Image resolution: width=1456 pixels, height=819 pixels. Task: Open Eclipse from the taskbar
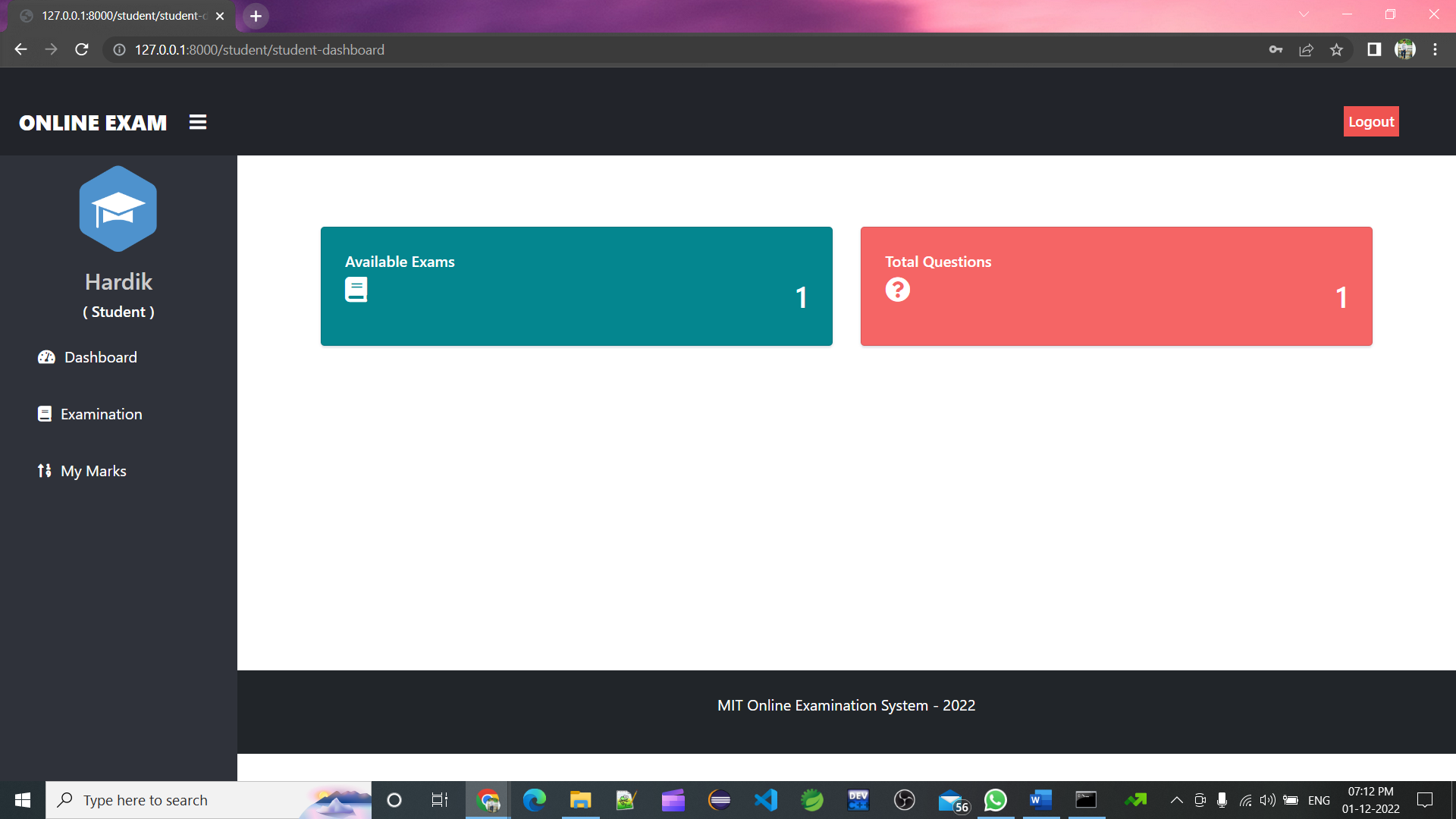tap(719, 800)
